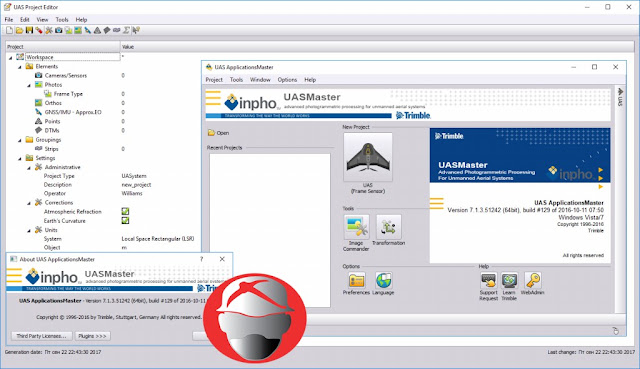Screen dimensions: 640x369
Task: Open View menu in Project Editor
Action: pos(42,19)
